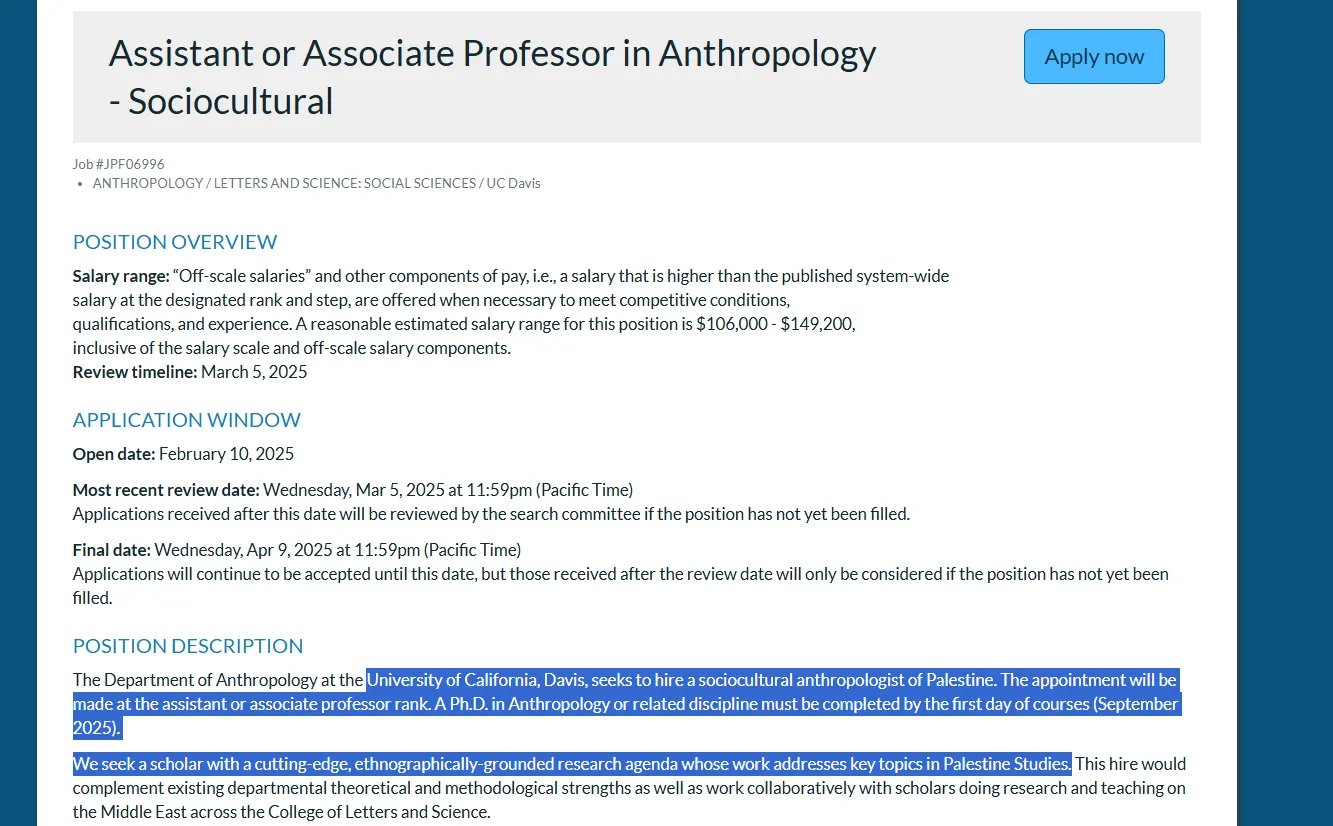Click the Job #JPF06996 text
The image size is (1333, 826).
tap(118, 164)
